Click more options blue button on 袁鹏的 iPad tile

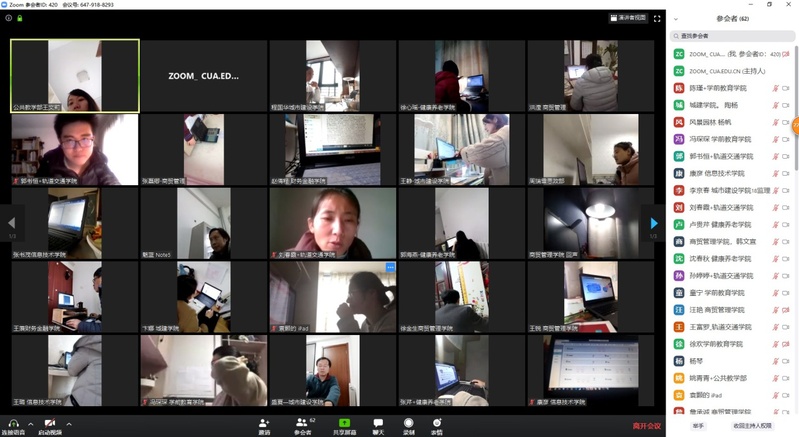point(390,267)
